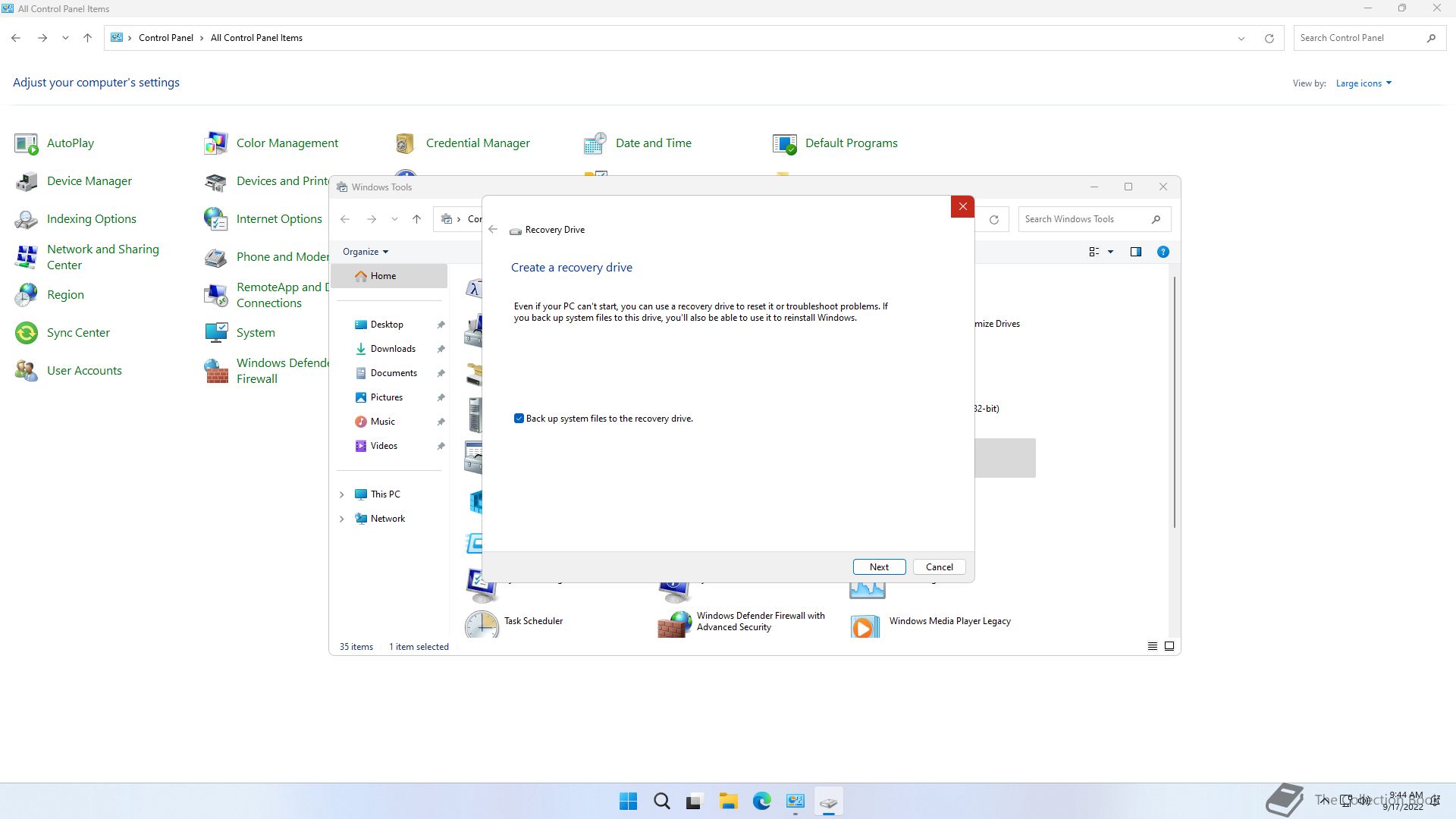Open taskbar Search
Image resolution: width=1456 pixels, height=819 pixels.
tap(661, 802)
